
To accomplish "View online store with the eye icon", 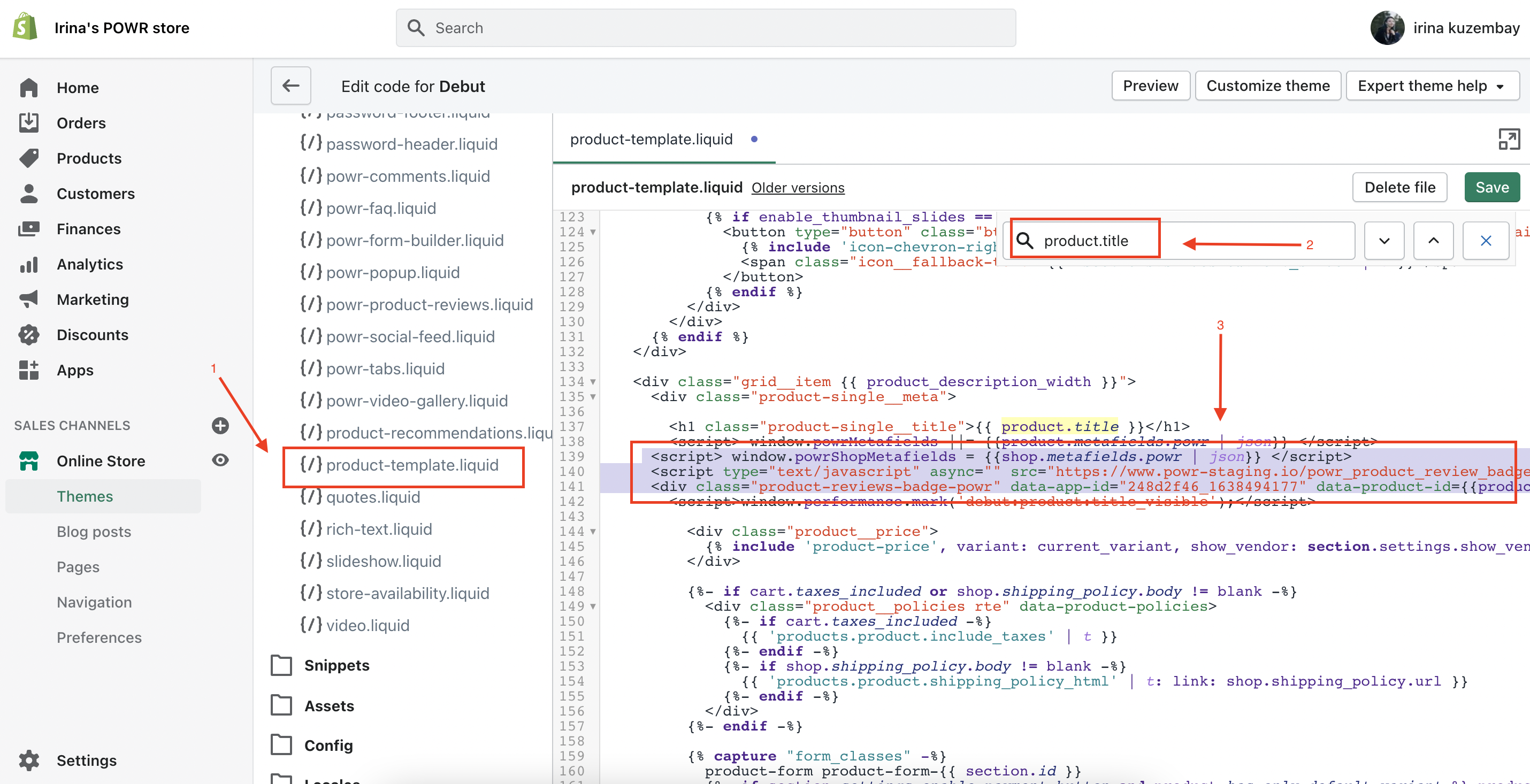I will [220, 460].
